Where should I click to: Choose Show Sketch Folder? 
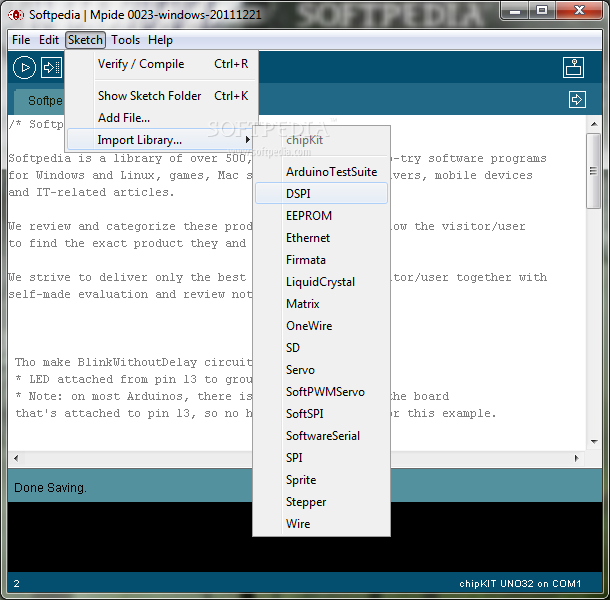tap(161, 96)
